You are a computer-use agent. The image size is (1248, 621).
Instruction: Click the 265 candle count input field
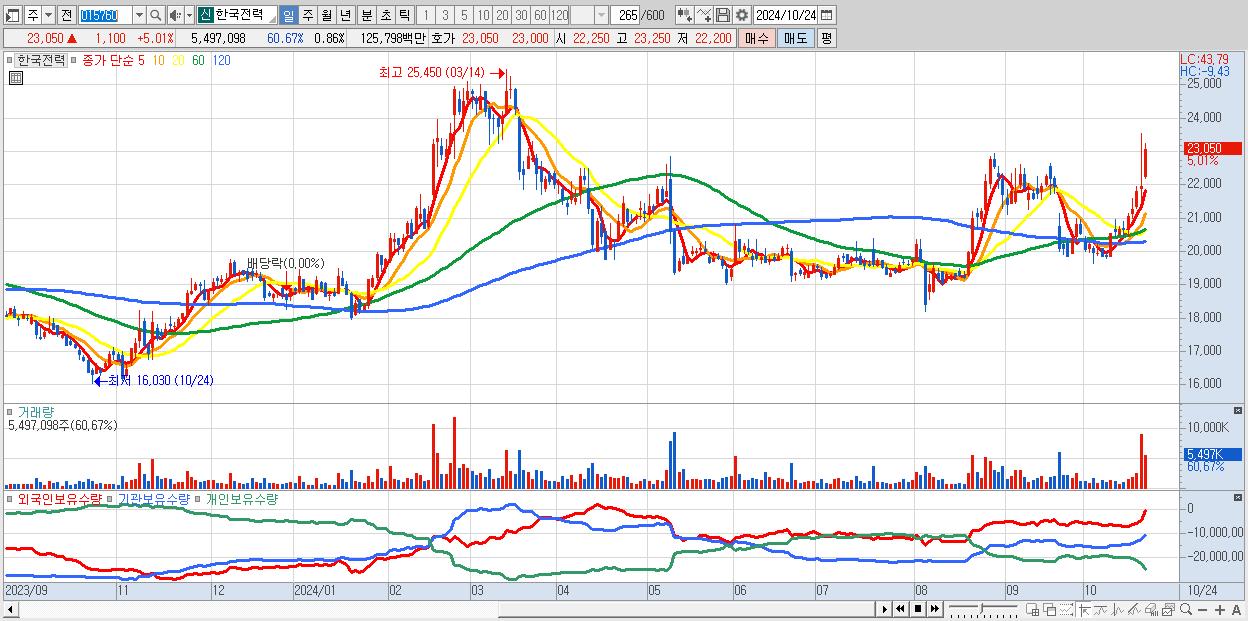[x=625, y=15]
